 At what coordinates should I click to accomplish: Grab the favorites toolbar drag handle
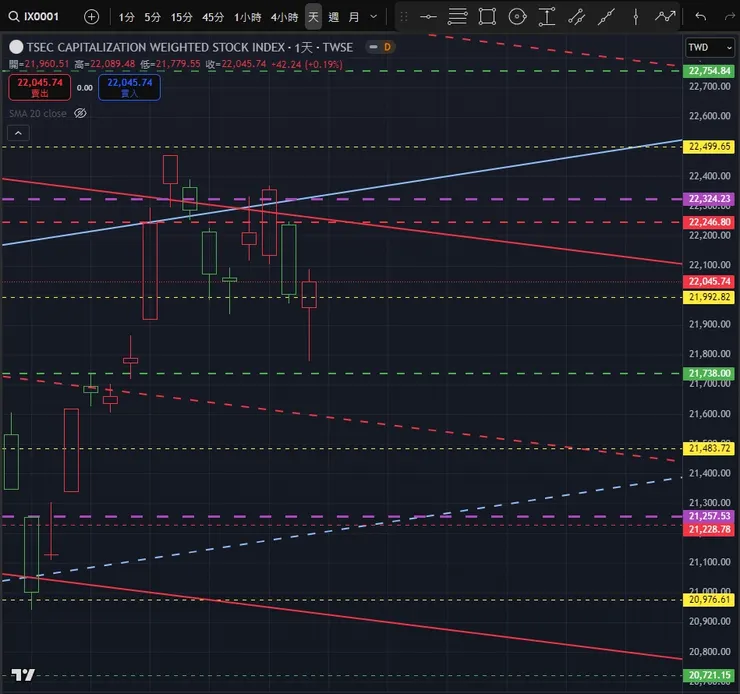[x=404, y=17]
